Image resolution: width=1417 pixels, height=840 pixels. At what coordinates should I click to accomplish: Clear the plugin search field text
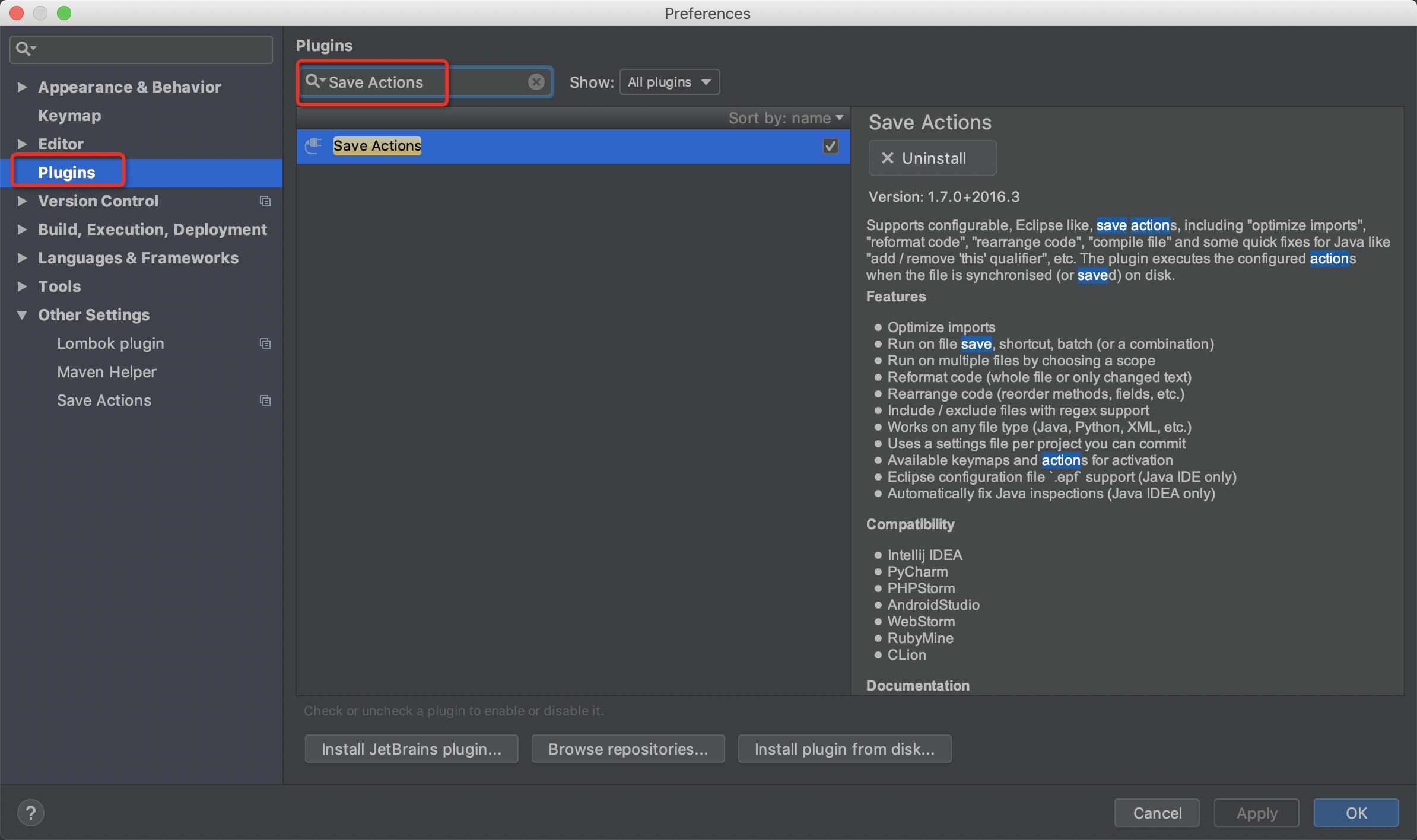click(536, 82)
